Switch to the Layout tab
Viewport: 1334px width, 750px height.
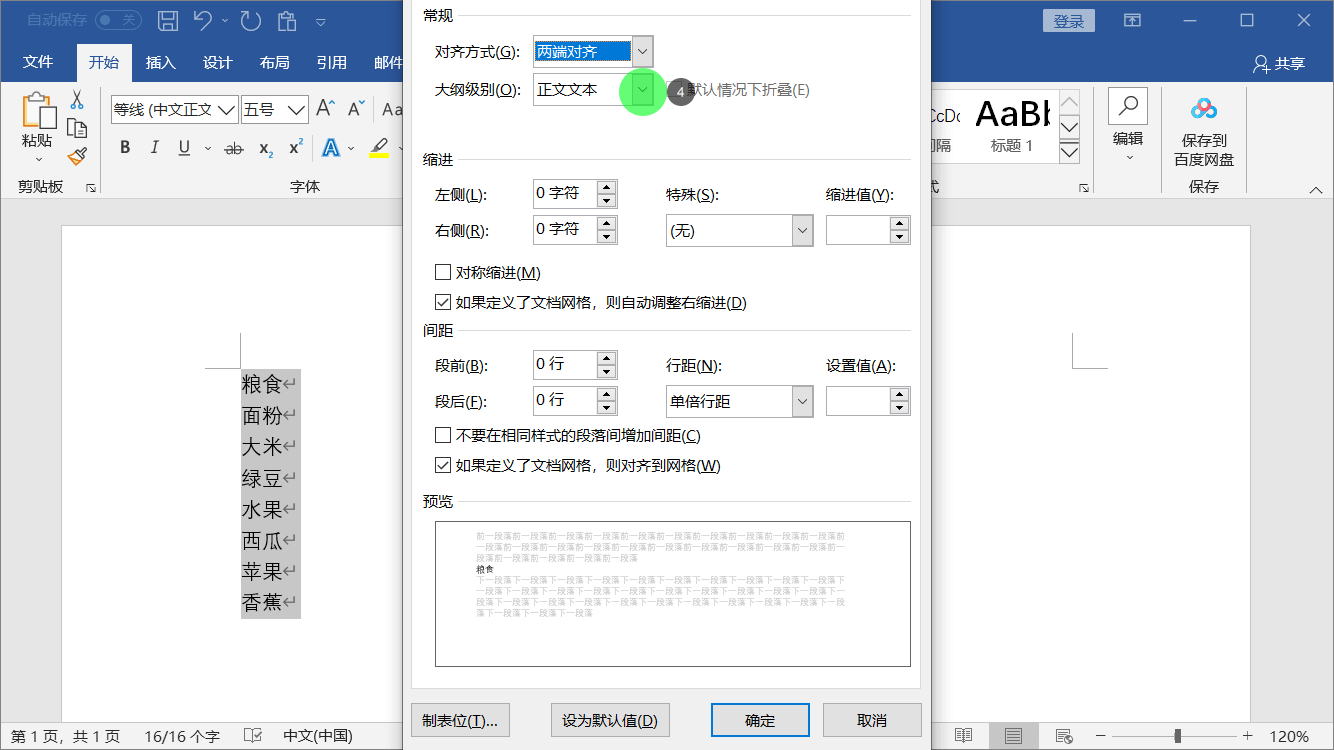[275, 62]
